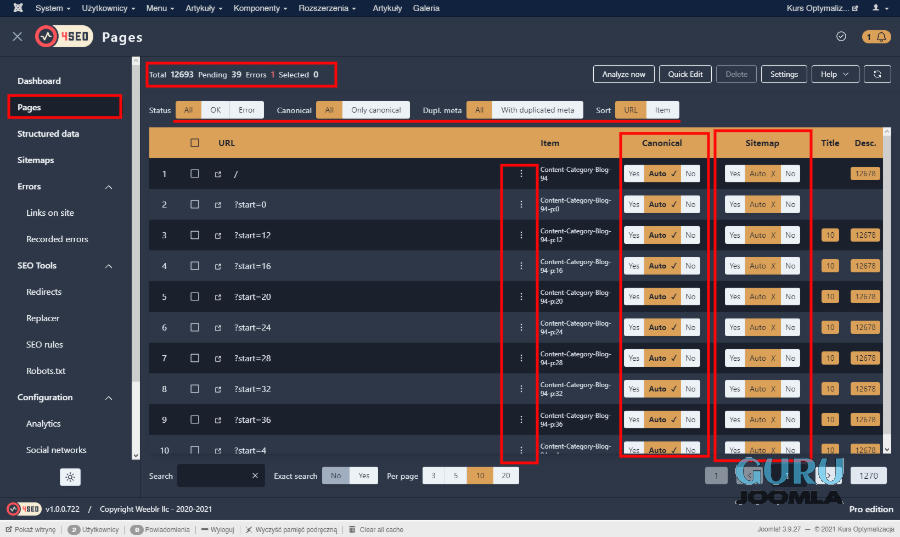Jump to last page 1270

pos(868,476)
